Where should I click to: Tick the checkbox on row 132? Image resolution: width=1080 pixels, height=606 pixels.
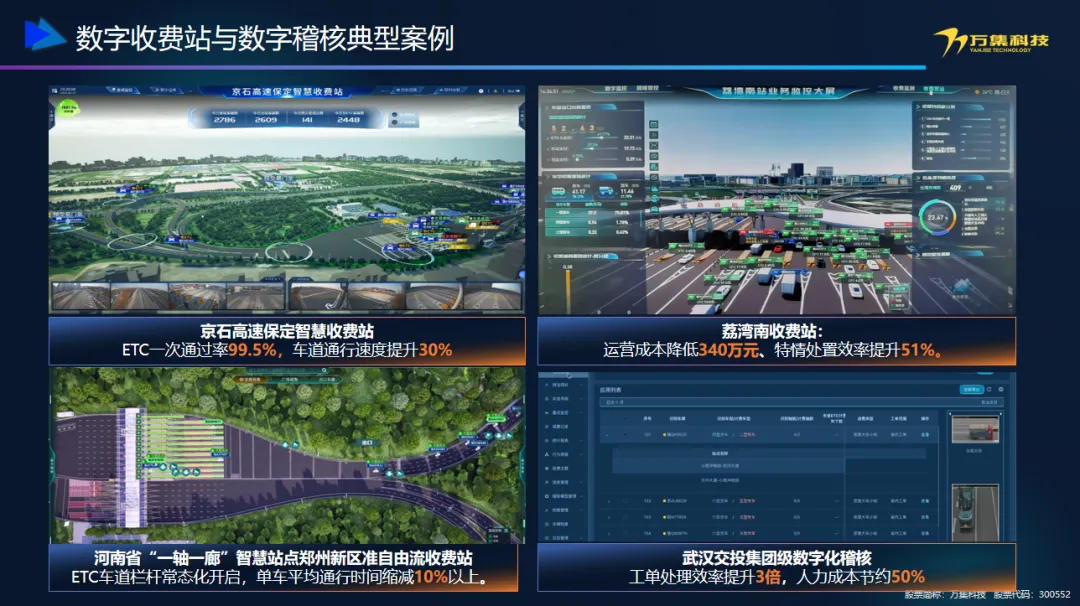625,501
